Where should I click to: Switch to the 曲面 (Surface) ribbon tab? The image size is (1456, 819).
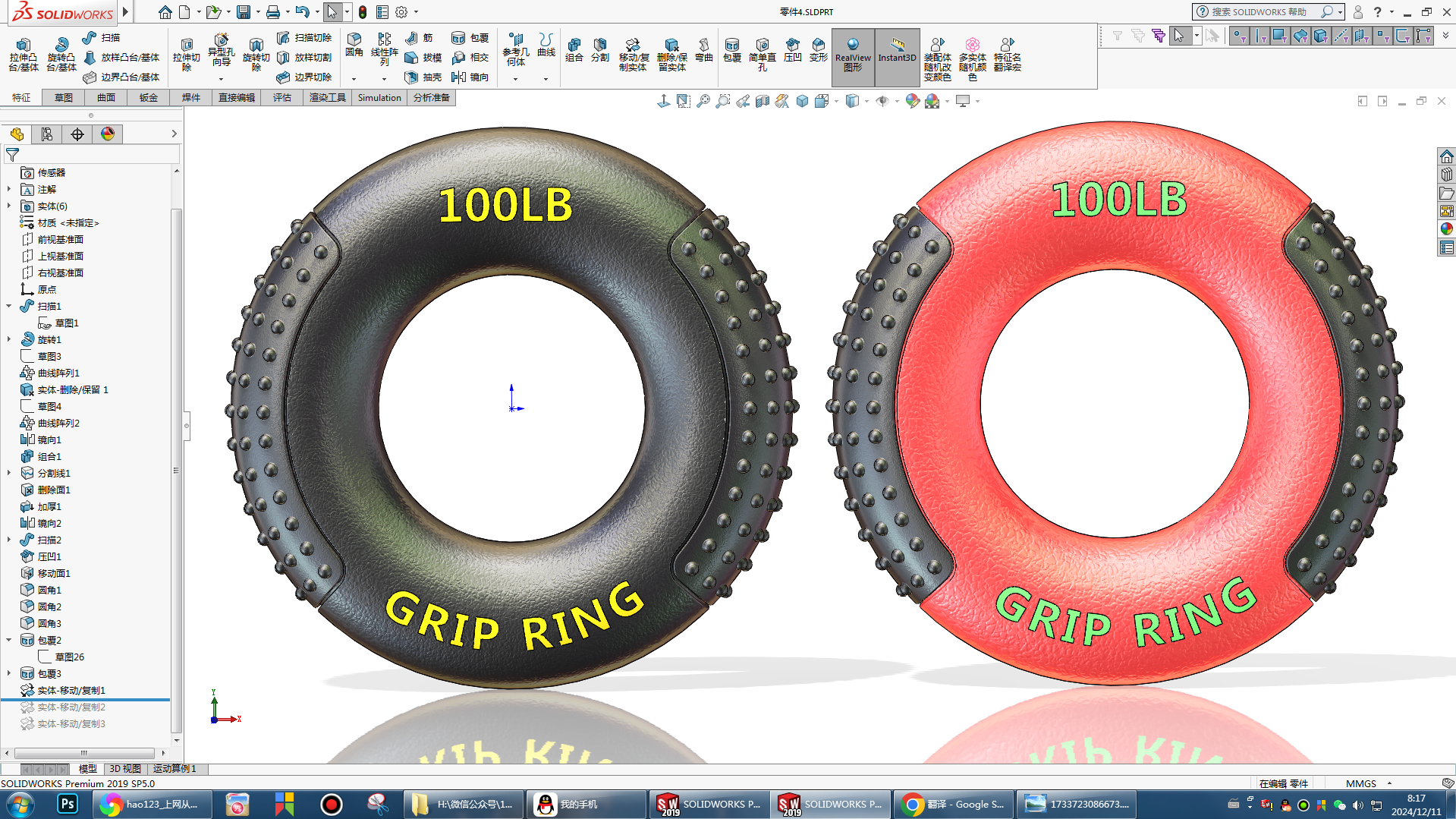pyautogui.click(x=106, y=97)
